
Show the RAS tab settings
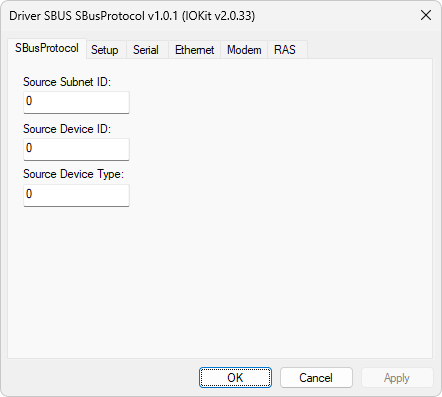click(x=285, y=50)
